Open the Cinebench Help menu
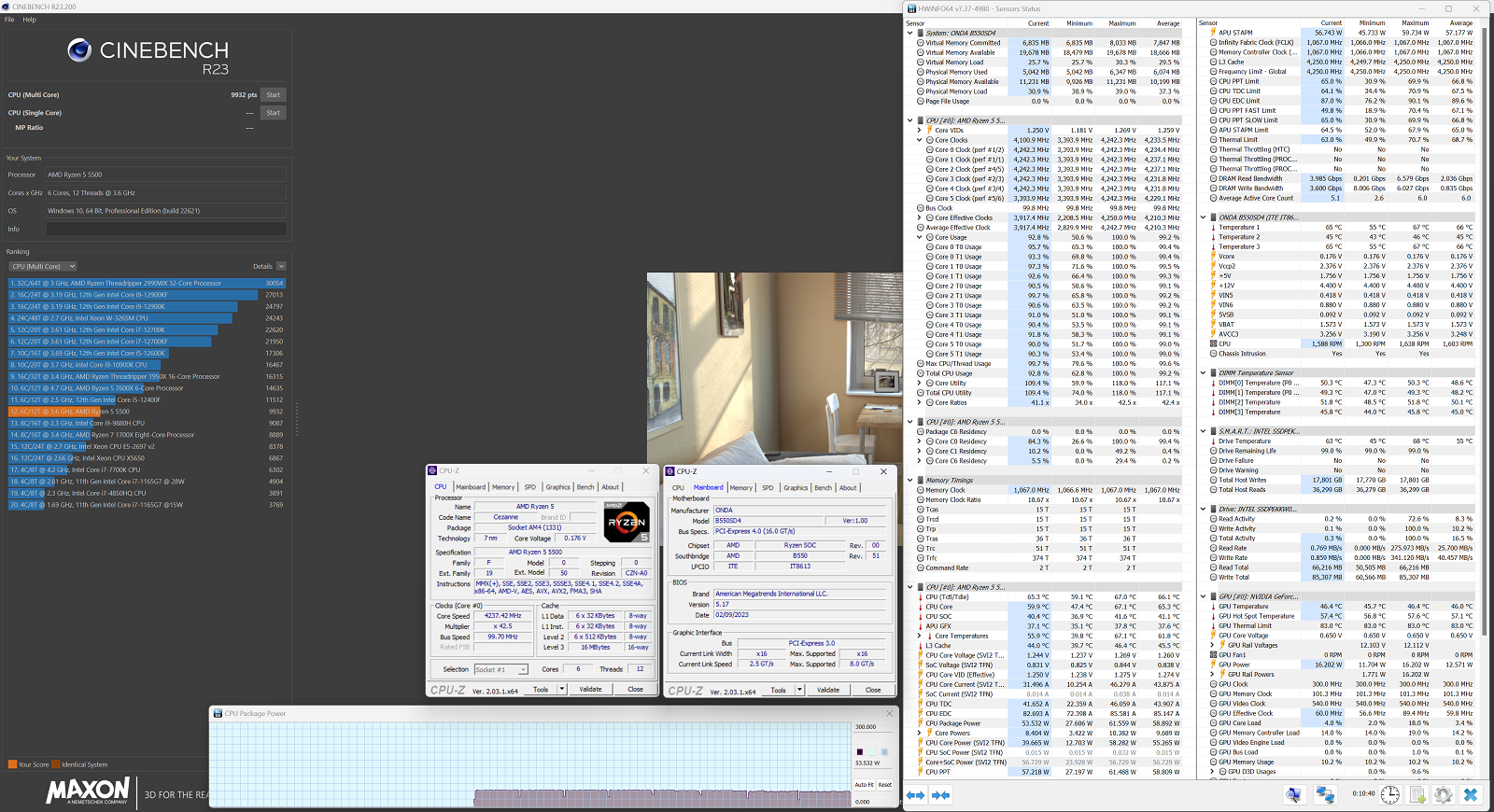1494x812 pixels. (x=30, y=20)
